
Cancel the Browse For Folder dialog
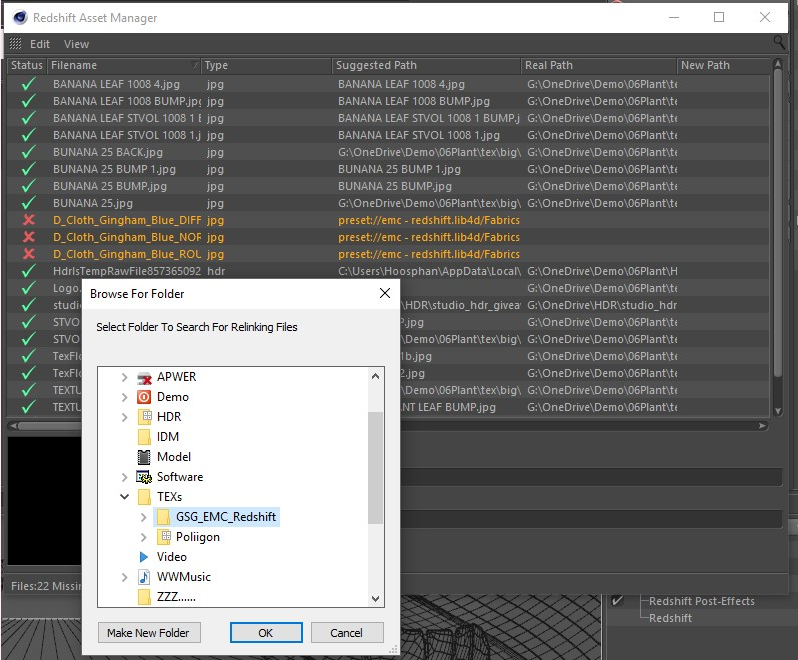click(x=347, y=633)
